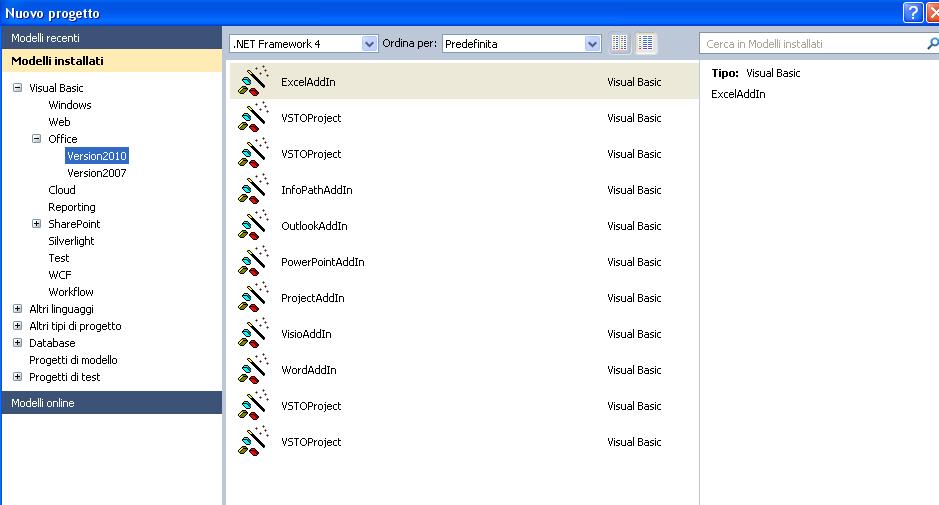Open the Modelli online section

[x=111, y=403]
